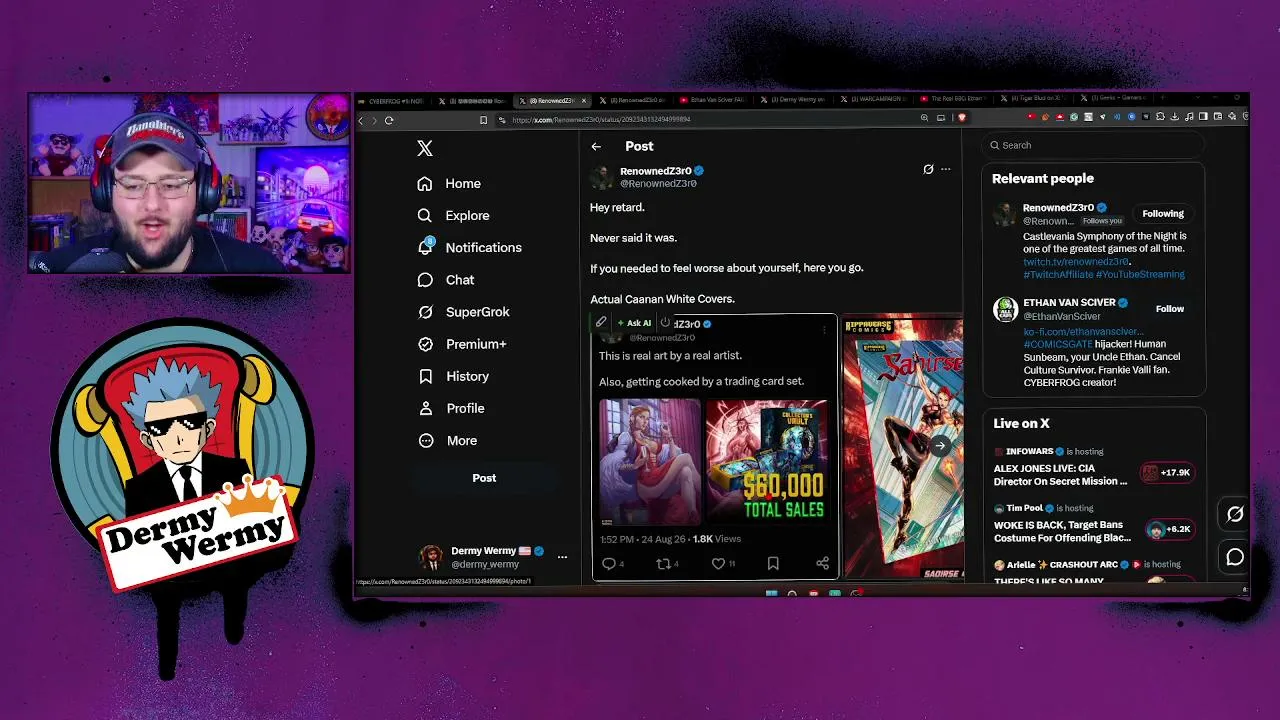The width and height of the screenshot is (1280, 720).
Task: Click the Following button for RenownedZ3r0
Action: coord(1163,214)
